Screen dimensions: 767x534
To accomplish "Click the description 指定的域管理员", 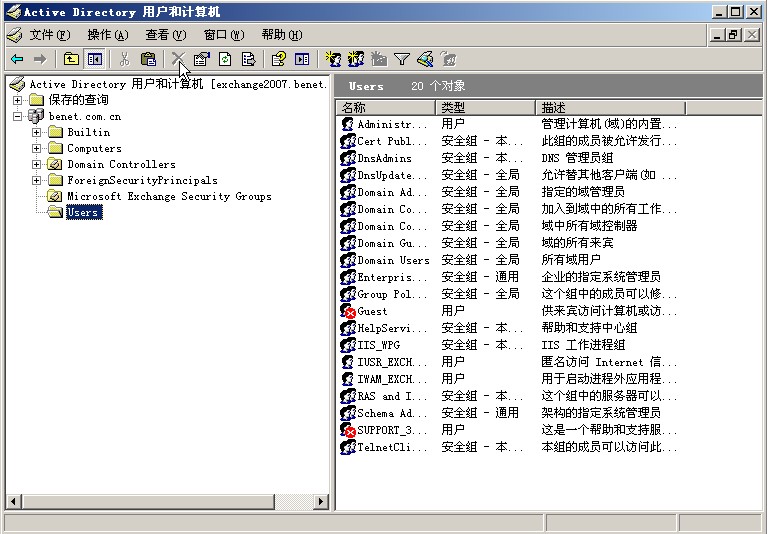I will point(583,192).
